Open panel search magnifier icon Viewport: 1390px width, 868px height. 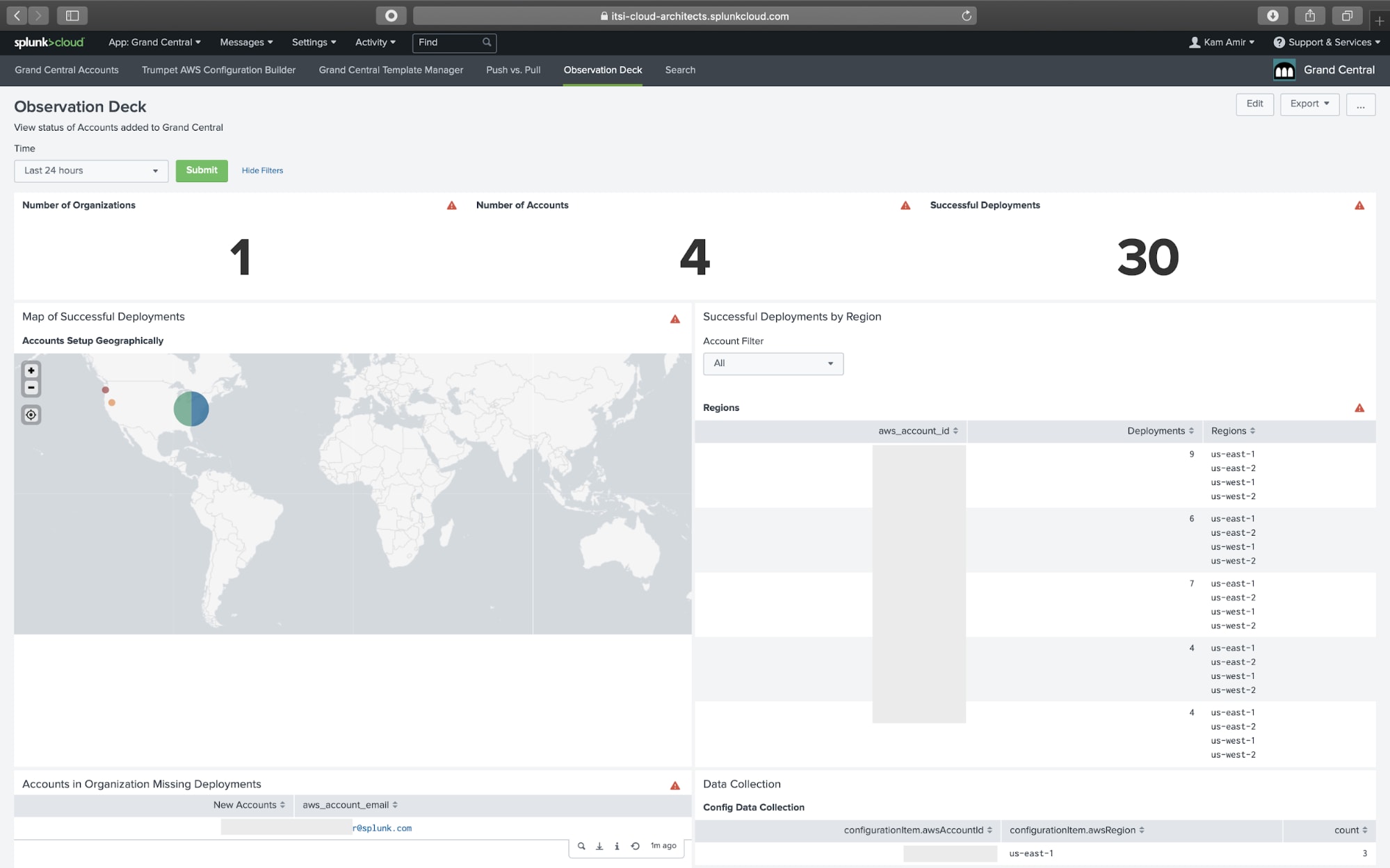(581, 846)
